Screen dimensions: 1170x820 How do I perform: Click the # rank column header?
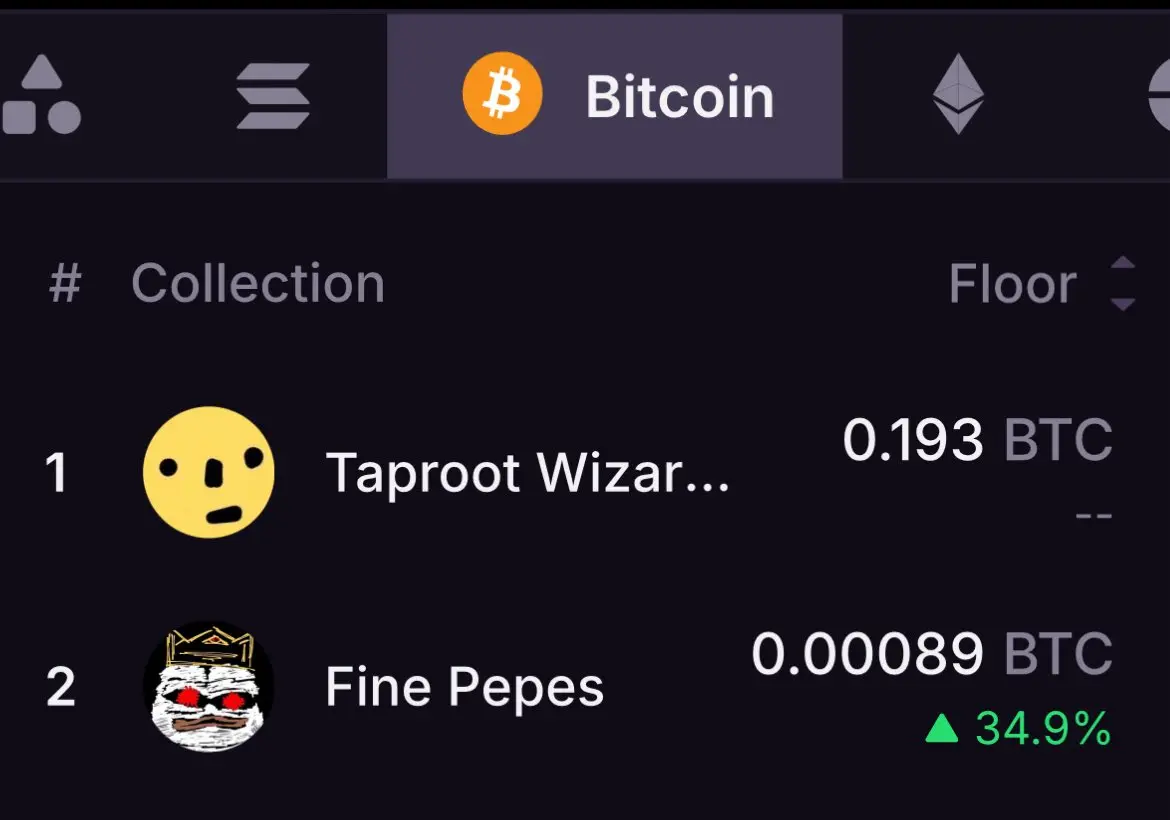click(x=65, y=284)
